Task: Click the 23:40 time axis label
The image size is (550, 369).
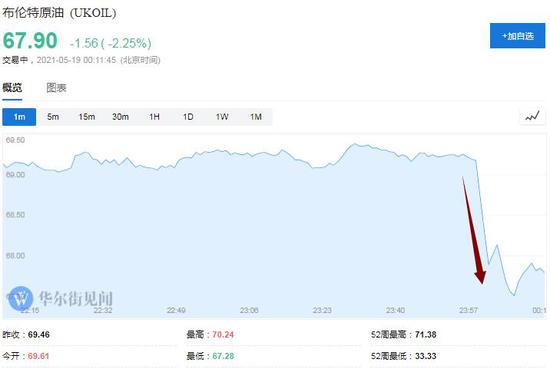Action: pos(395,310)
